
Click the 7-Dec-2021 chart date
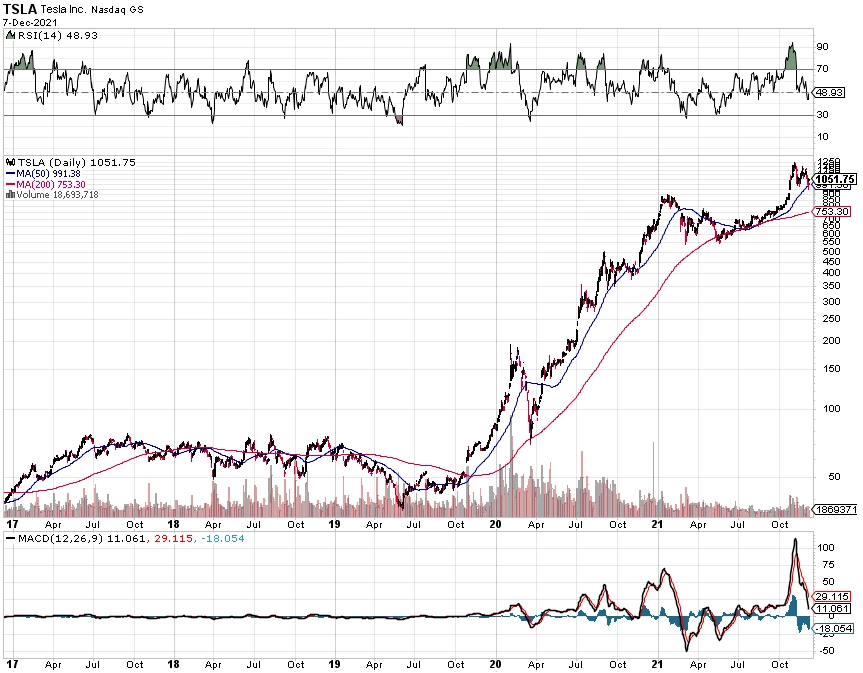pyautogui.click(x=30, y=23)
